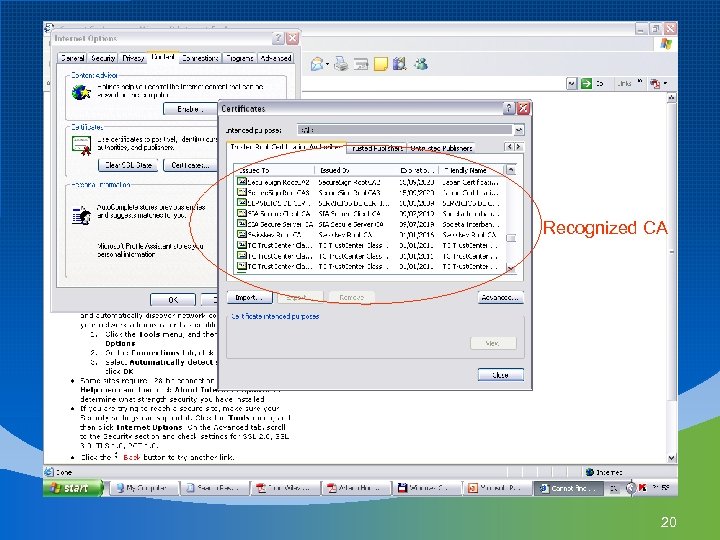720x540 pixels.
Task: Click the Messenger people icon in the toolbar
Action: (x=421, y=63)
